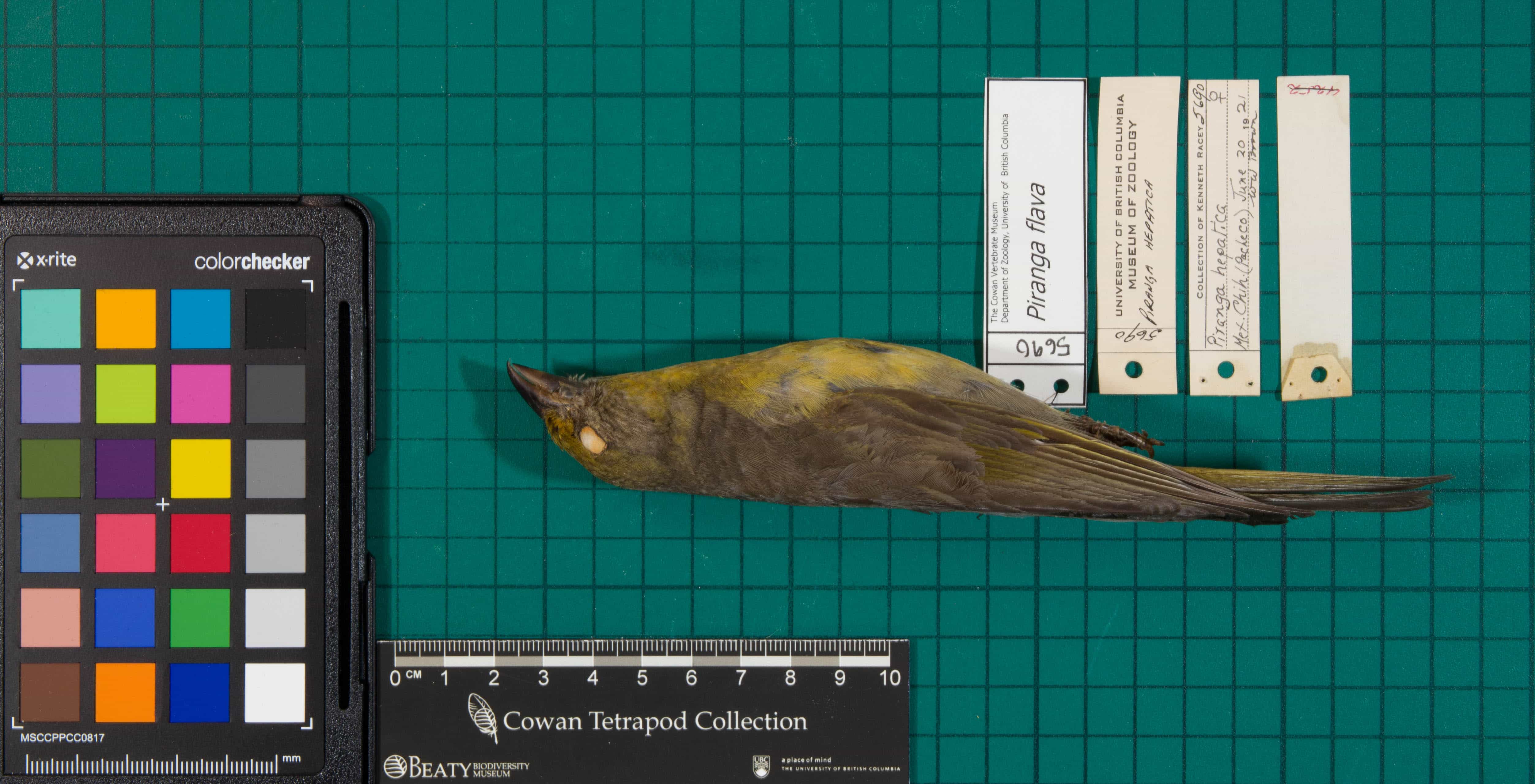1535x784 pixels.
Task: Click the x-rite logo on the color card
Action: (47, 260)
